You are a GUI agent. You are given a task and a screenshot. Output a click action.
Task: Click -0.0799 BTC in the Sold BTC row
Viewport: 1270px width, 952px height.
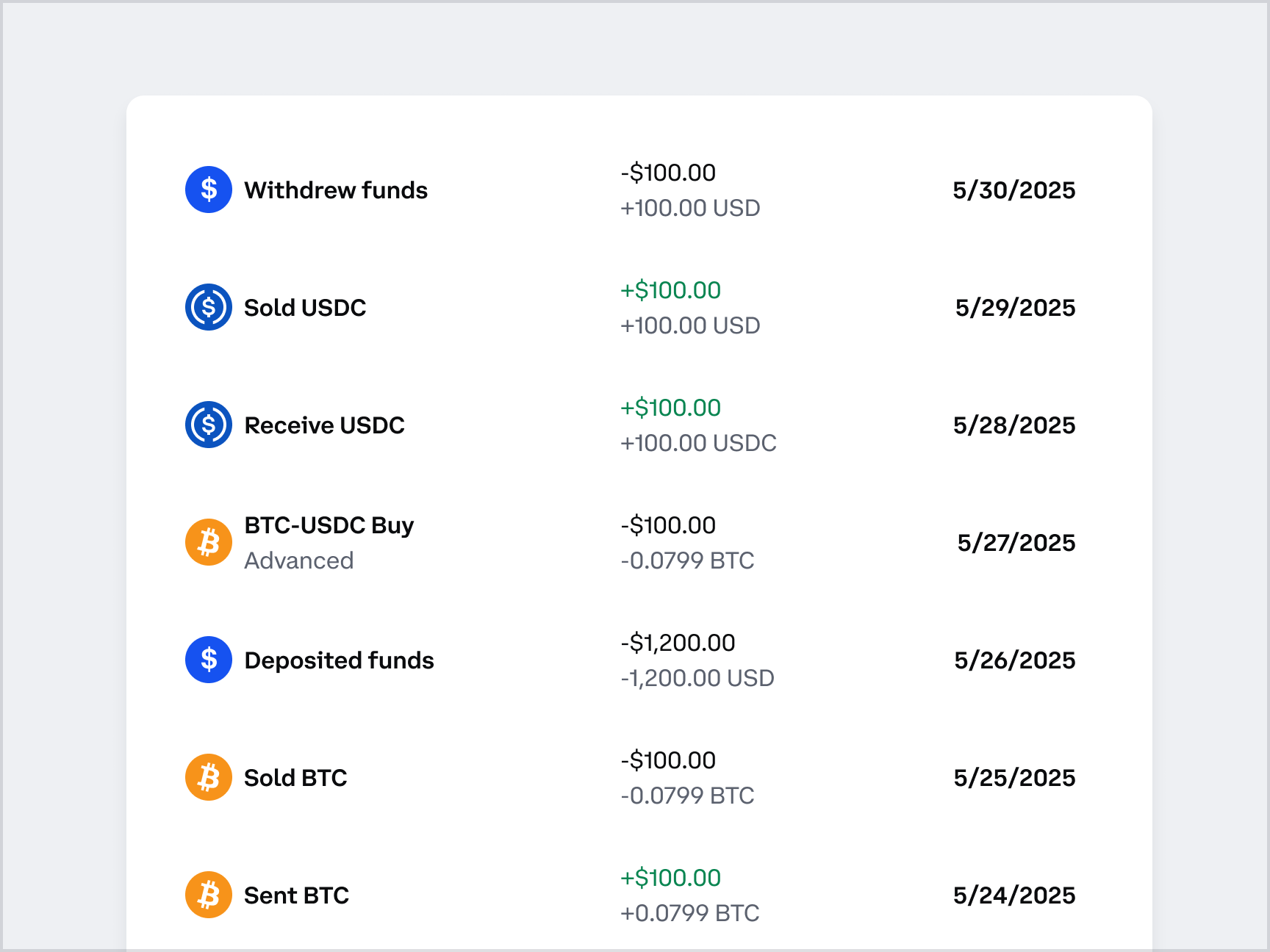point(687,796)
